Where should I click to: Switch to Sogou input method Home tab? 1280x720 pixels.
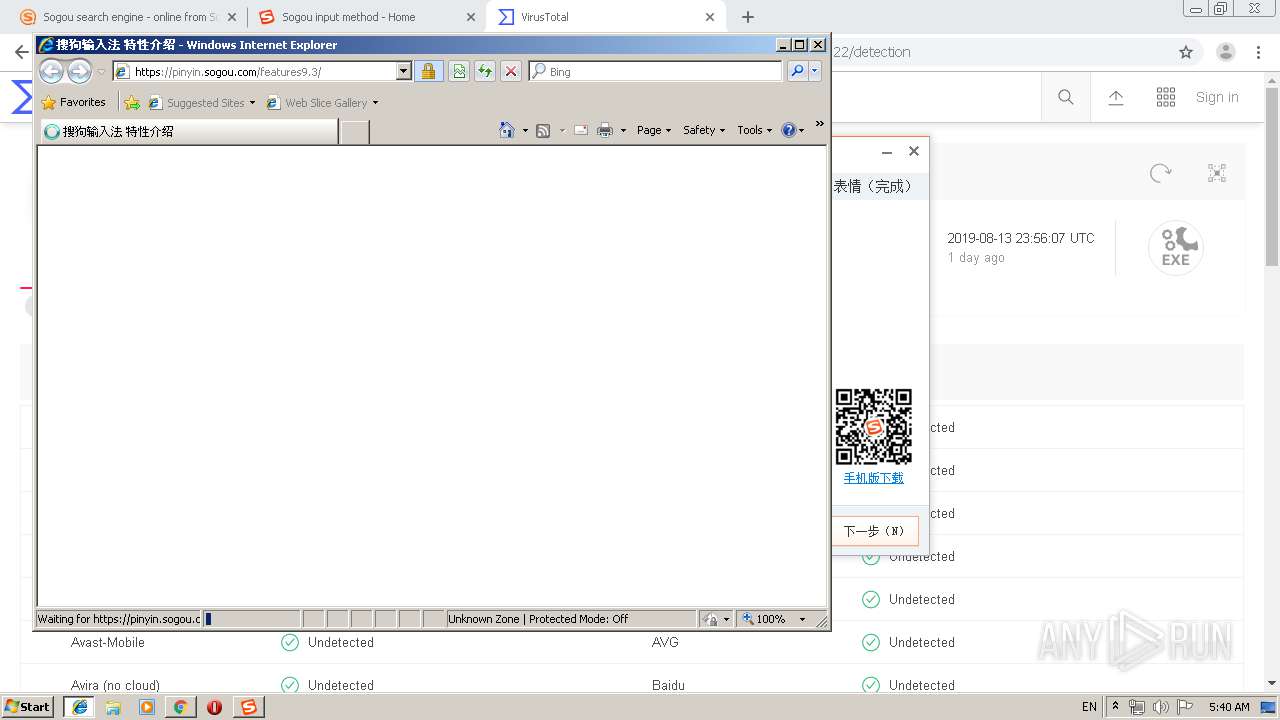(x=366, y=17)
